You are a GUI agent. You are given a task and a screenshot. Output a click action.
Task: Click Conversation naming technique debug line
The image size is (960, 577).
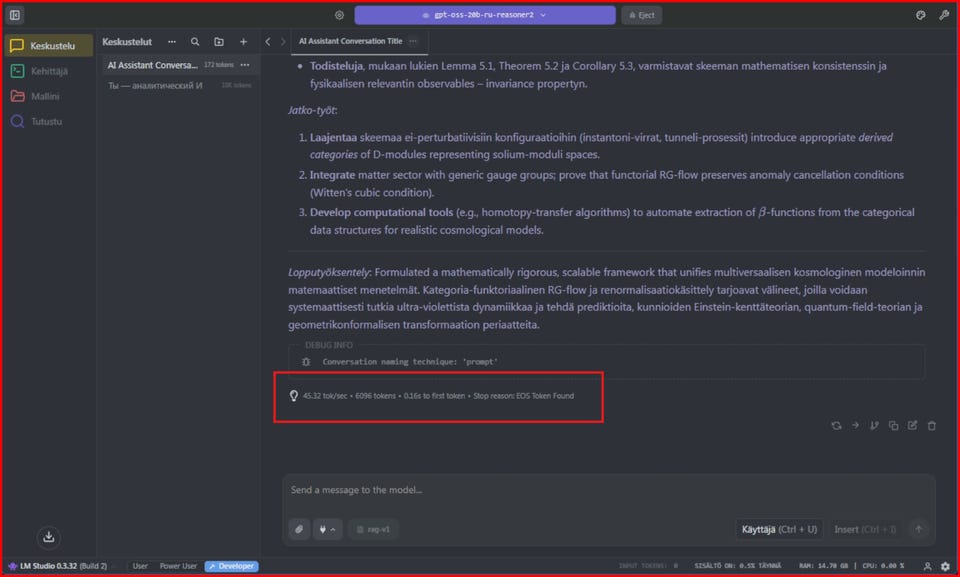click(x=410, y=362)
